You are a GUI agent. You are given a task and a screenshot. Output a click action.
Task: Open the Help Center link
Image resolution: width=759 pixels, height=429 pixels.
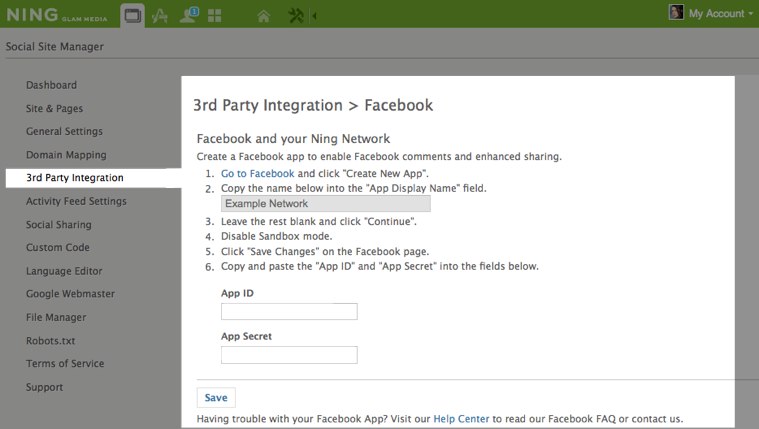(461, 419)
